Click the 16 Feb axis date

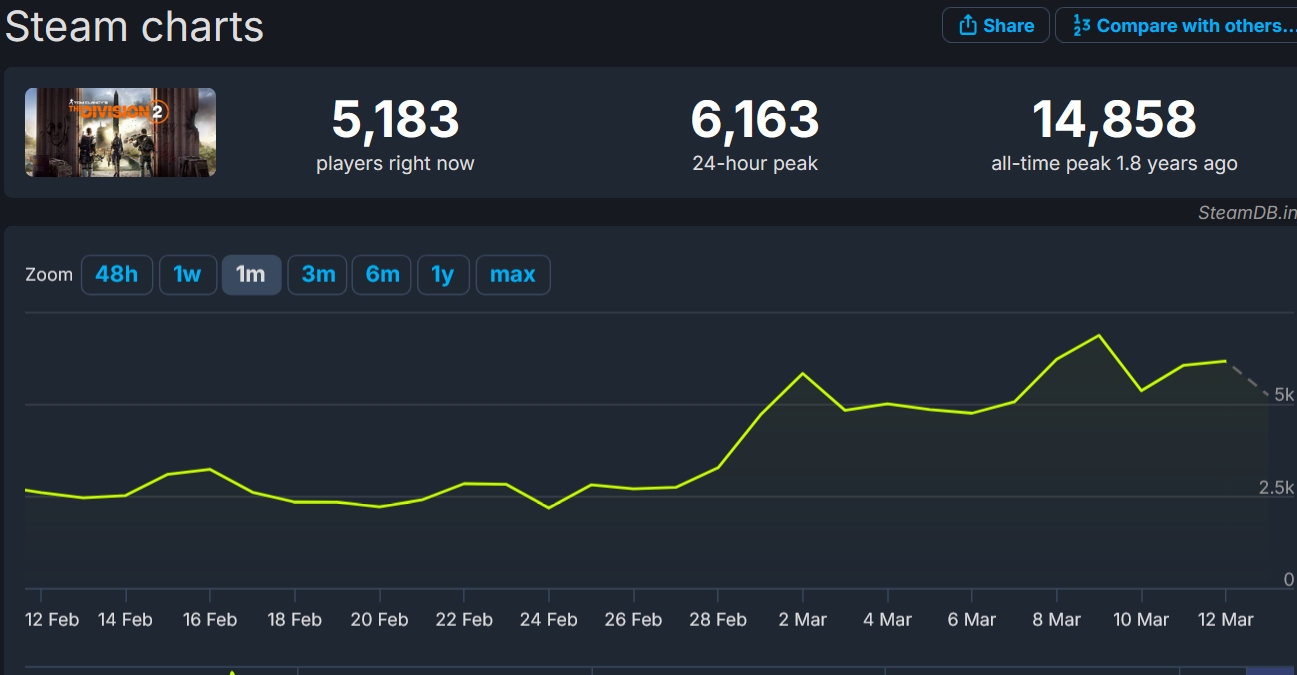point(210,620)
